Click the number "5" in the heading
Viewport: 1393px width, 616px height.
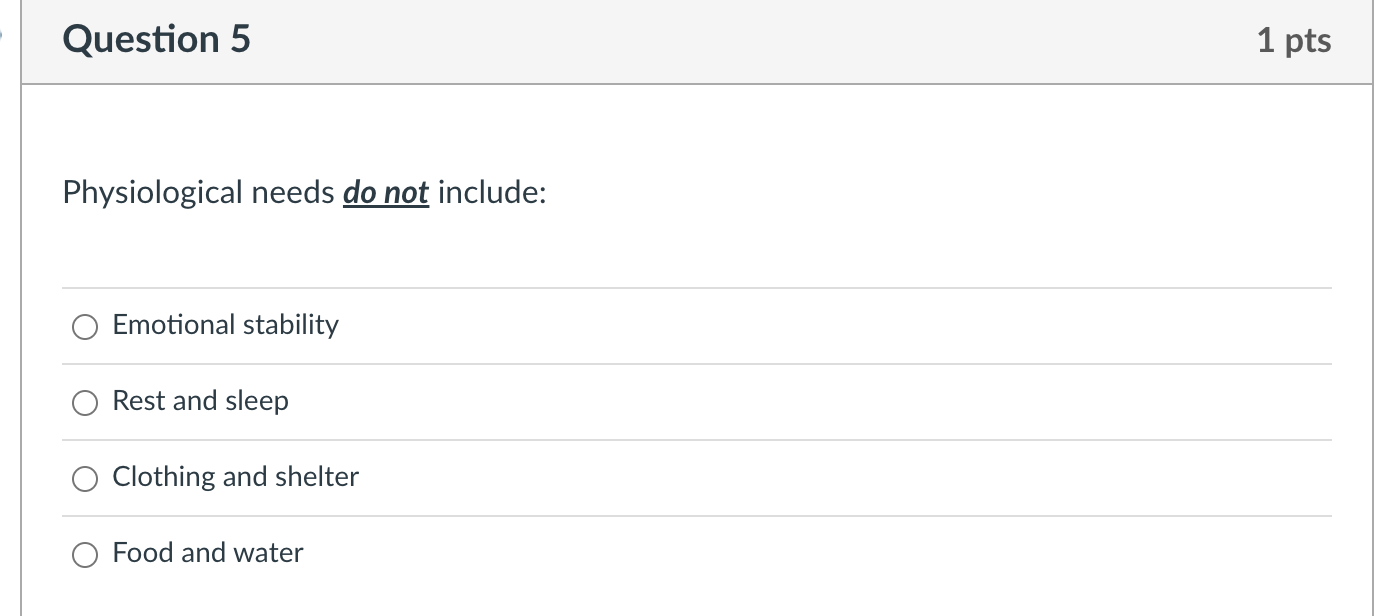[240, 40]
